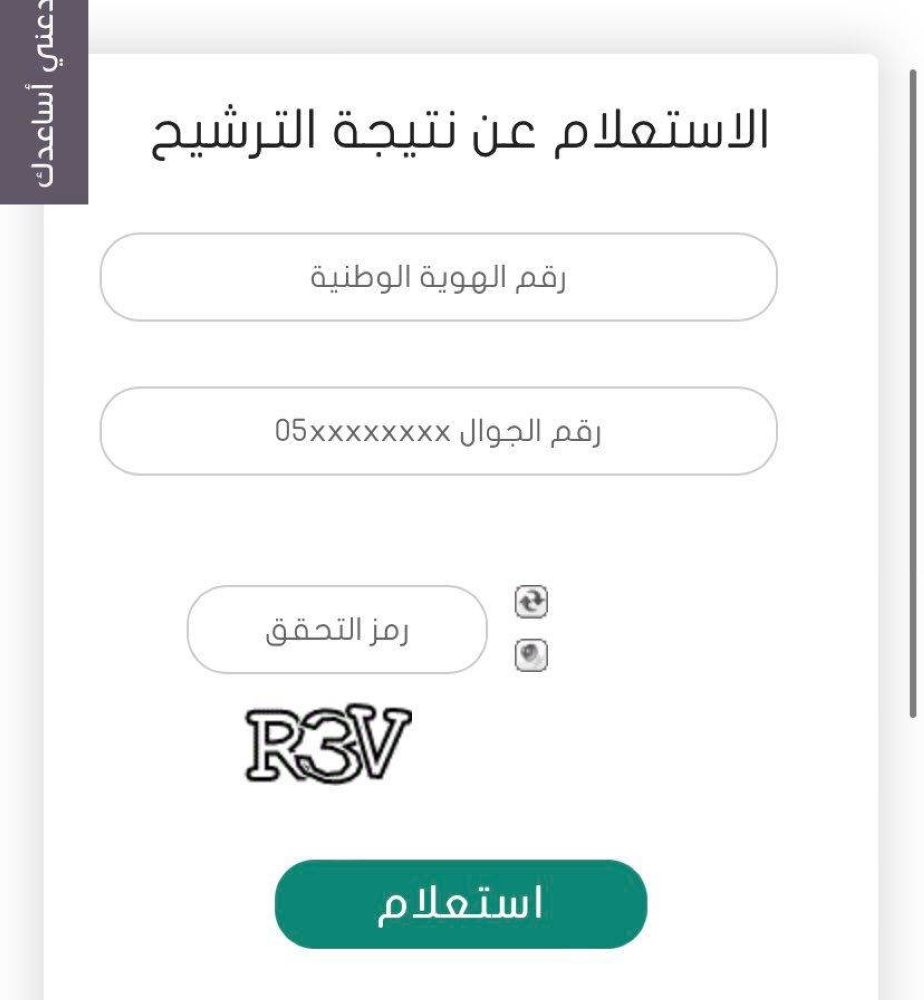Click the nomination result inquiry title text
The width and height of the screenshot is (924, 1000).
(461, 132)
